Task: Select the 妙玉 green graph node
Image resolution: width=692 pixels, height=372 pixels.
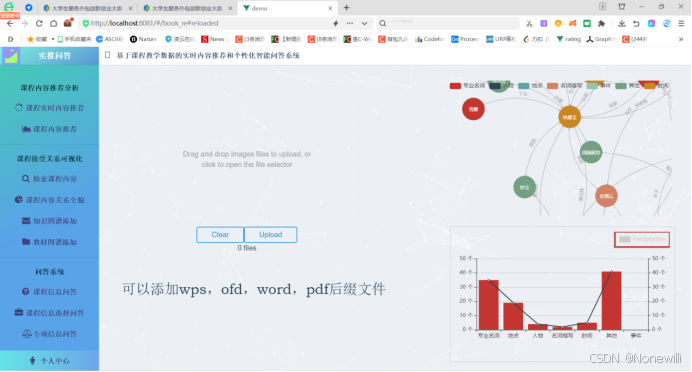Action: click(524, 187)
